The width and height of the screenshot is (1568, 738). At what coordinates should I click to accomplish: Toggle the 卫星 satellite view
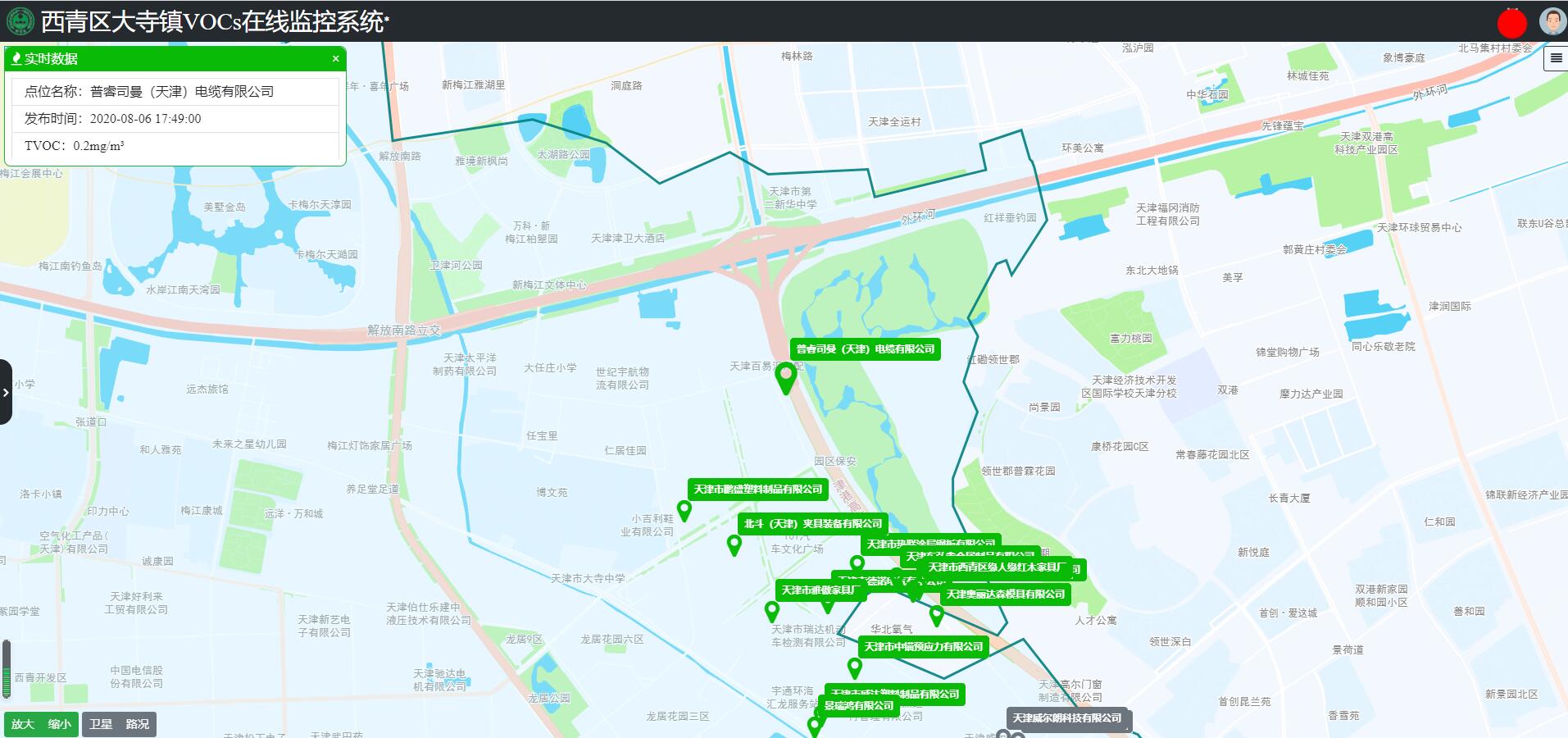(101, 724)
